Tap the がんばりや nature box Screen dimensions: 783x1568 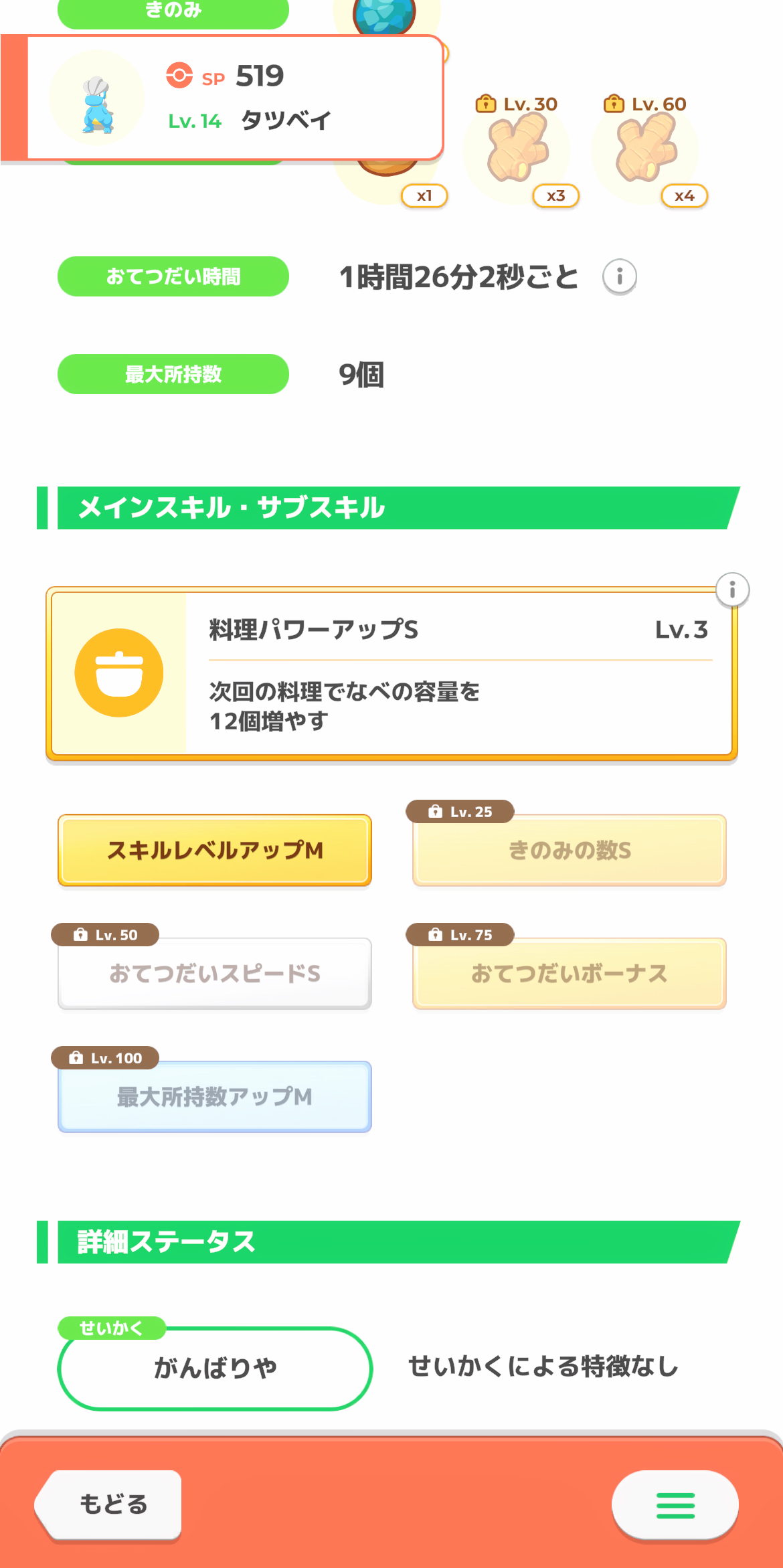(215, 1368)
